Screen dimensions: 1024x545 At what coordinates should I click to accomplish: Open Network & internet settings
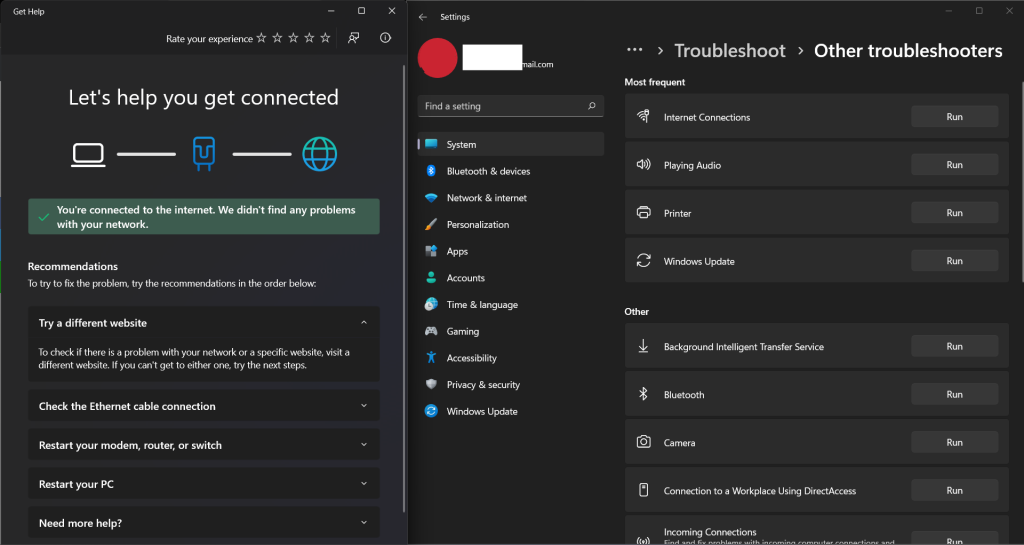point(510,198)
